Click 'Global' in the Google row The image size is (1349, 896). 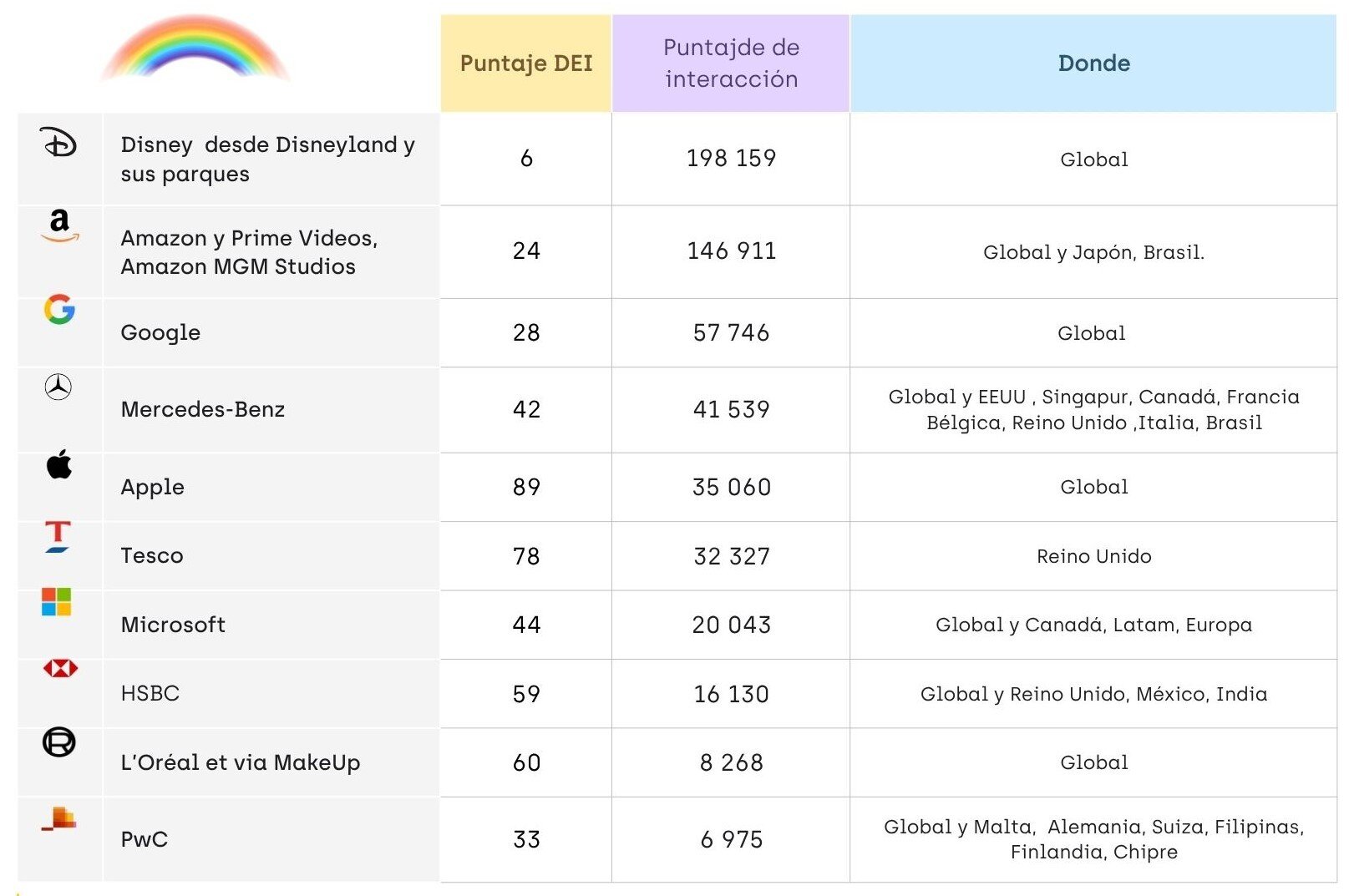pyautogui.click(x=1091, y=333)
